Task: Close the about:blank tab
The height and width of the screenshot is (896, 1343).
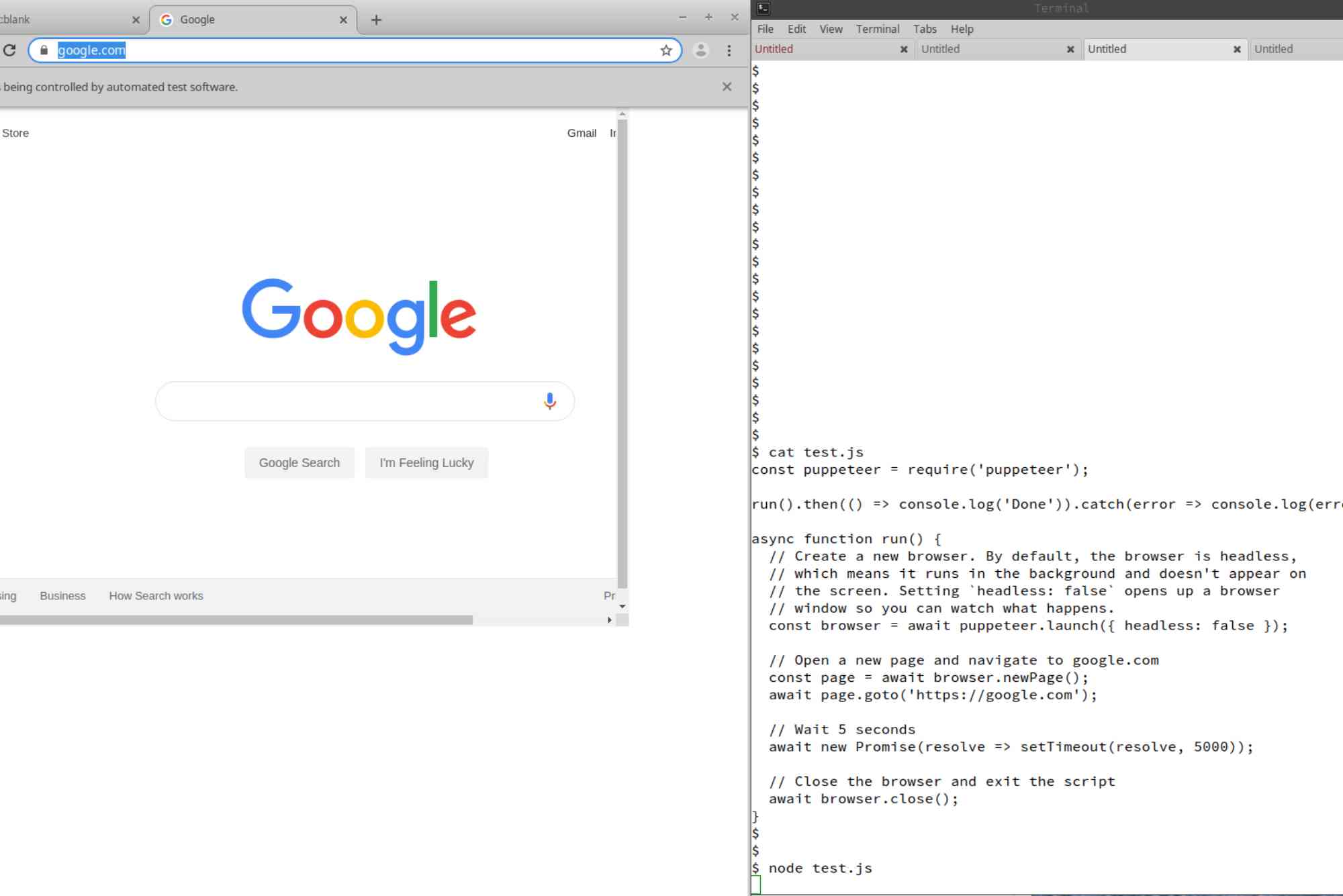Action: click(x=136, y=20)
